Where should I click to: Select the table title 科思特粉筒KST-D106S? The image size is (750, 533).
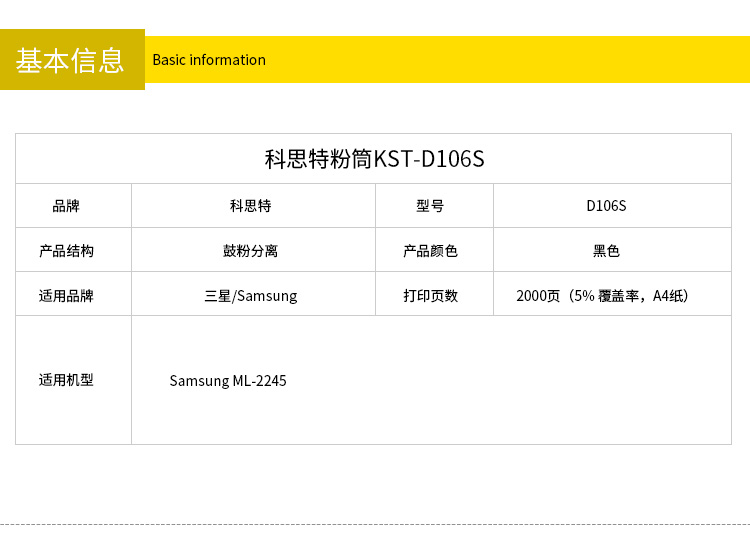374,159
